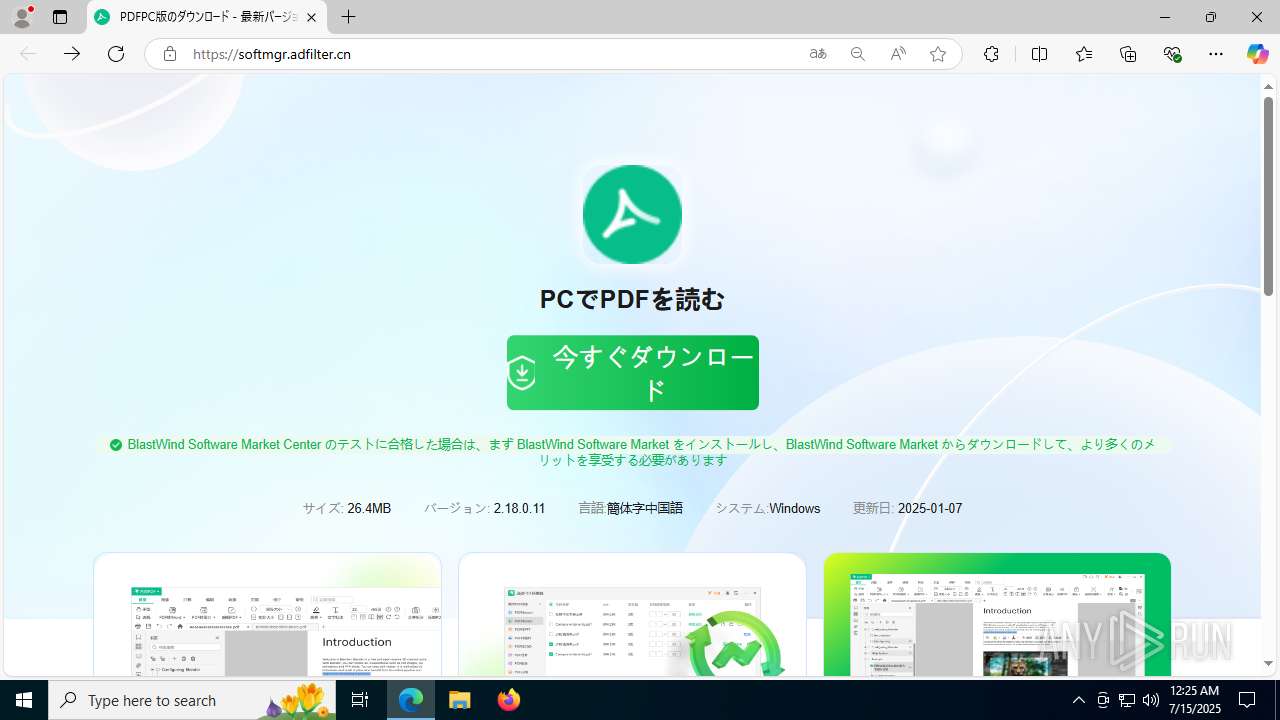The width and height of the screenshot is (1280, 720).
Task: Open a new browser tab
Action: (348, 17)
